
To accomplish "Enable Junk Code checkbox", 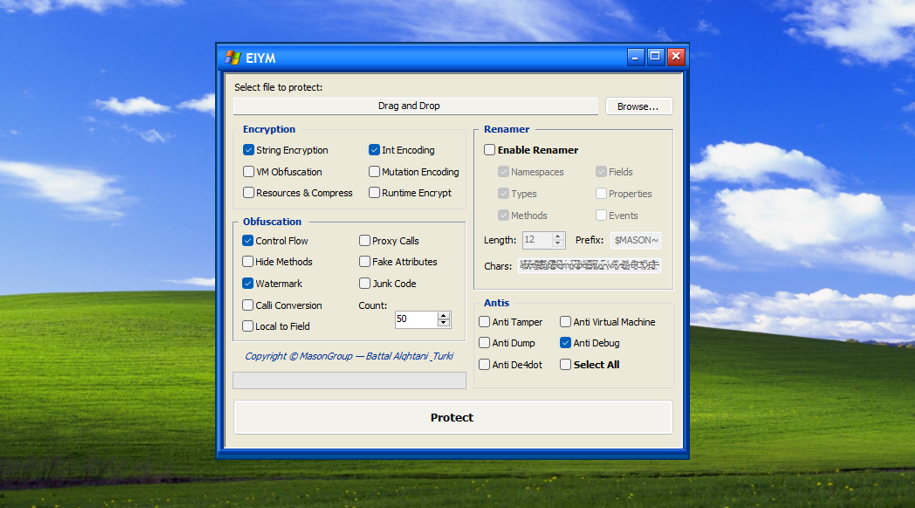I will pyautogui.click(x=365, y=283).
